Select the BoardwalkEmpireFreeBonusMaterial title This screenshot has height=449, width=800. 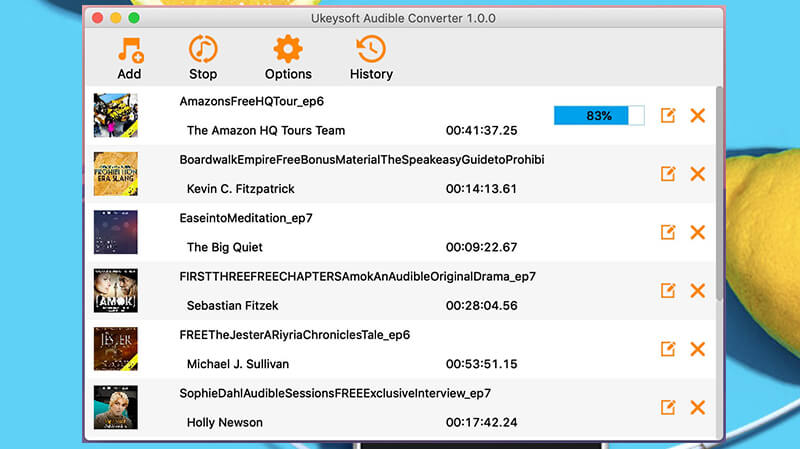click(362, 160)
